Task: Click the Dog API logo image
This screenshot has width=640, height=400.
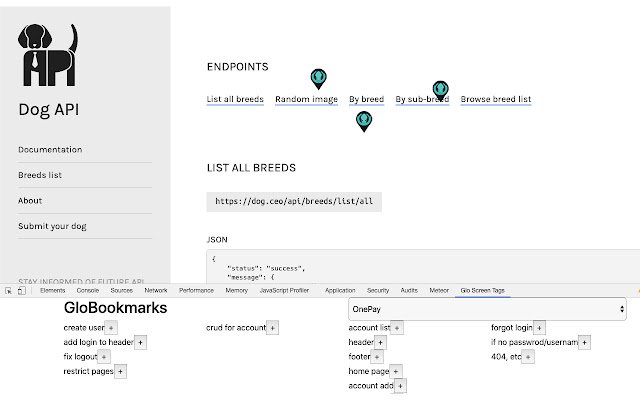Action: point(48,55)
